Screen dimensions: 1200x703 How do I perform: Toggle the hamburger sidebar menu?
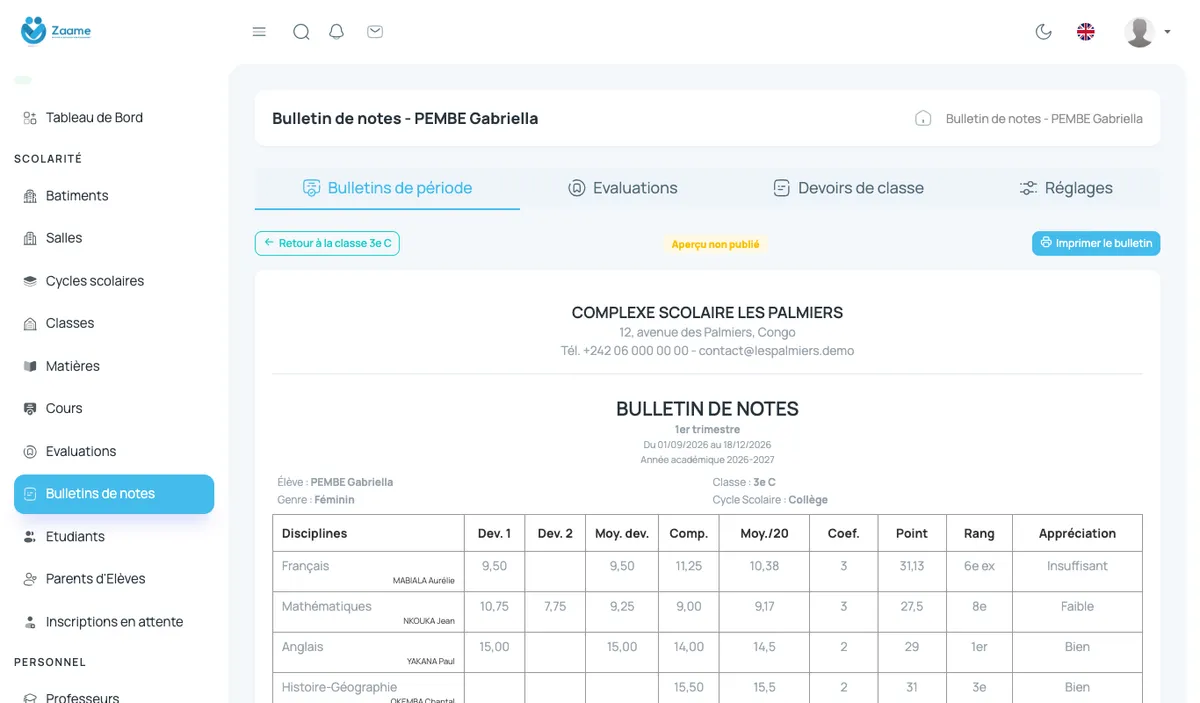(x=259, y=32)
